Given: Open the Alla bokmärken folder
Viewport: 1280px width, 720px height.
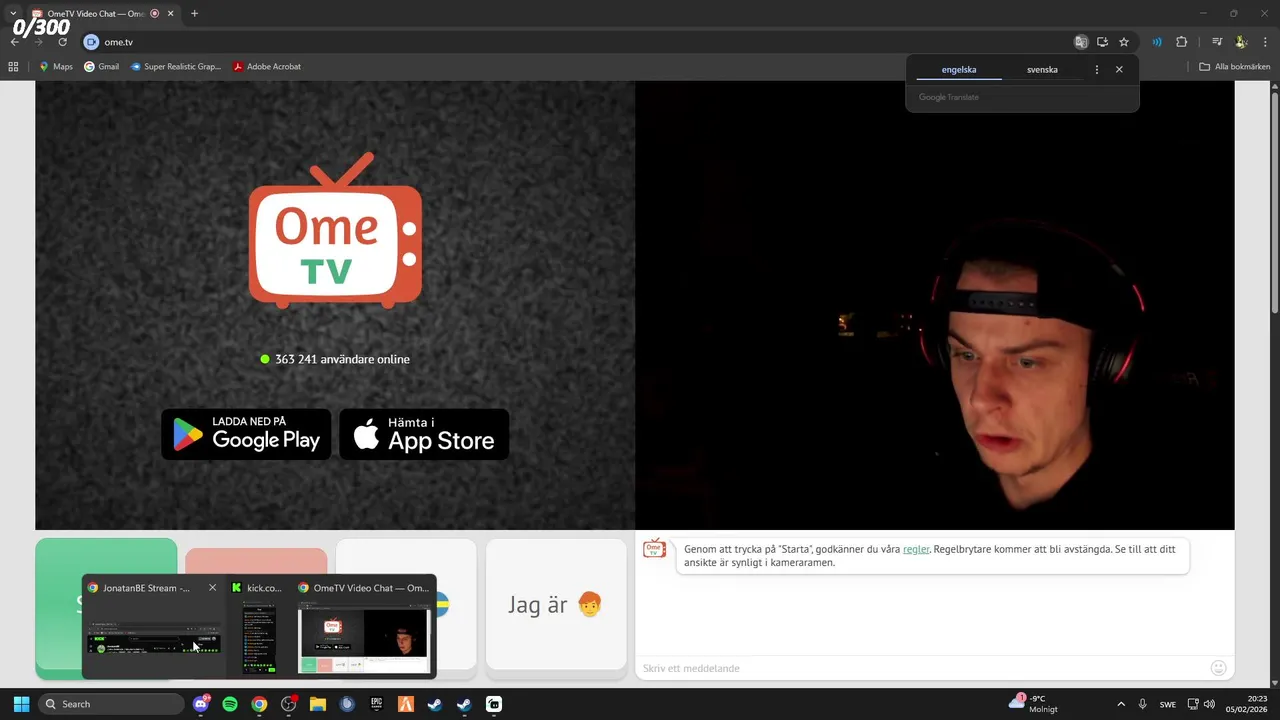Looking at the screenshot, I should [1235, 67].
